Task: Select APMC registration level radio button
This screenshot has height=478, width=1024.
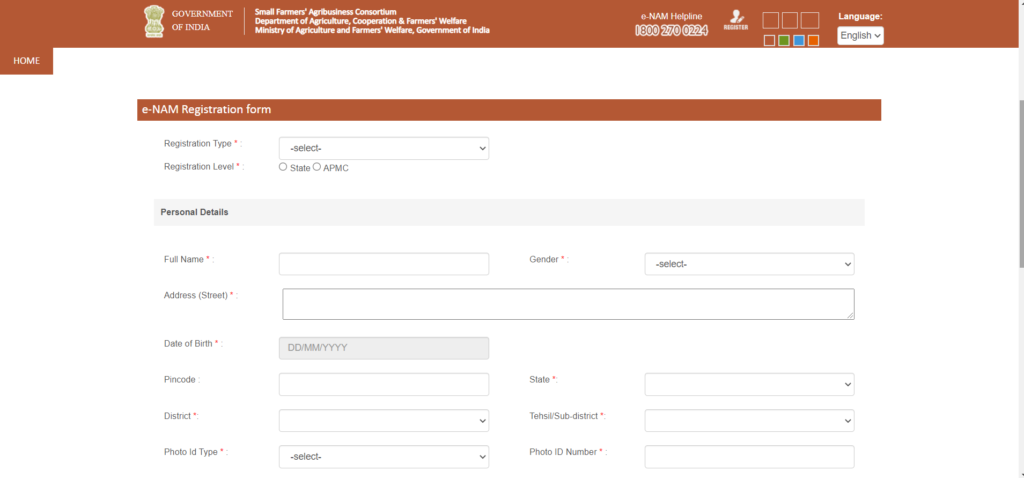Action: [317, 167]
